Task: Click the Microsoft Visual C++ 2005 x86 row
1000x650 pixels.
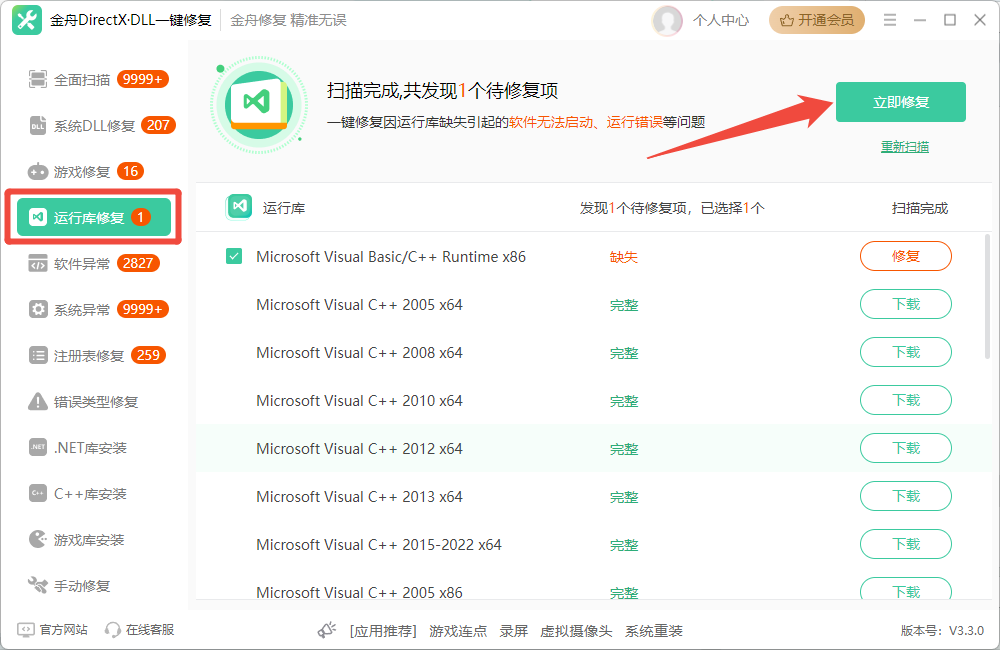Action: coord(592,588)
